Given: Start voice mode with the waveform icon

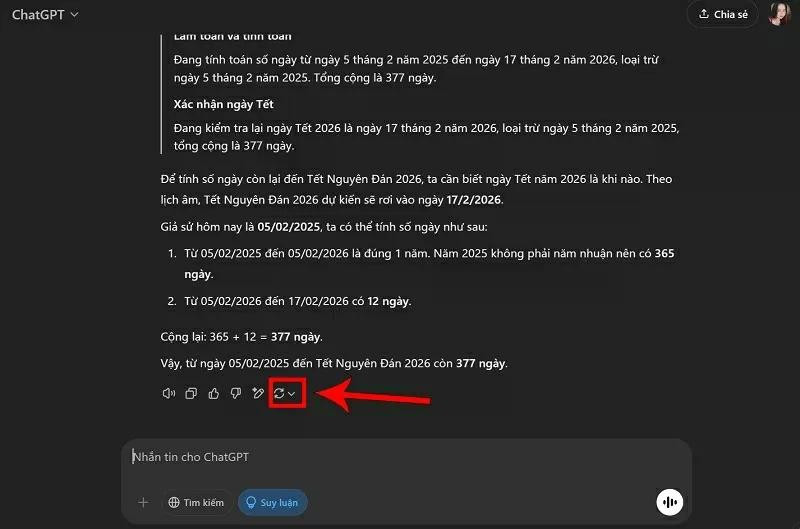Looking at the screenshot, I should click(x=669, y=502).
